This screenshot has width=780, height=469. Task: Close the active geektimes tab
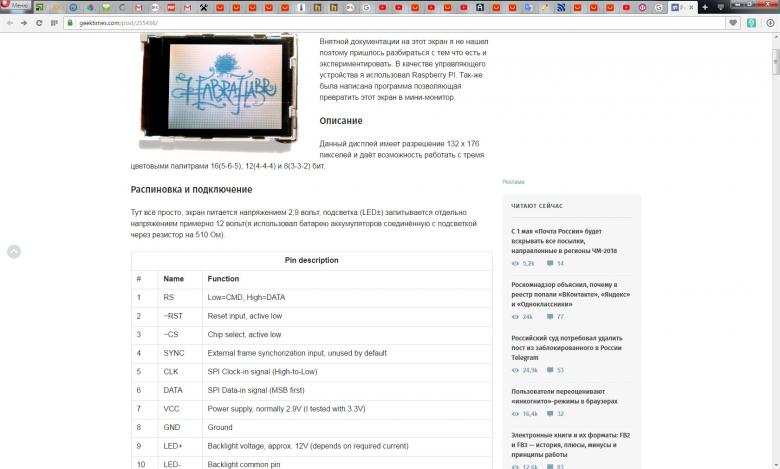(691, 7)
